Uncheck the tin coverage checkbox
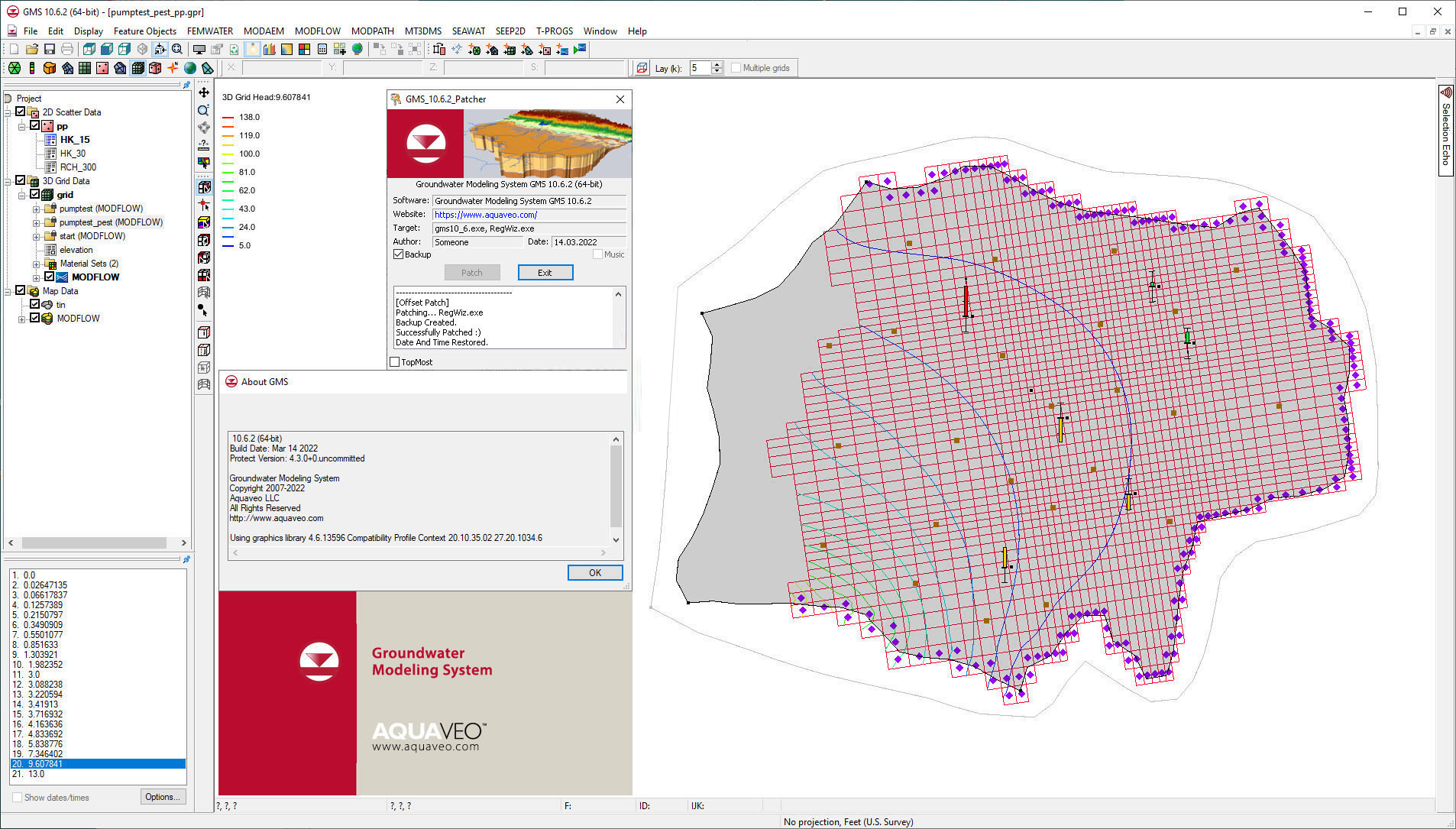This screenshot has width=1456, height=829. tap(34, 304)
